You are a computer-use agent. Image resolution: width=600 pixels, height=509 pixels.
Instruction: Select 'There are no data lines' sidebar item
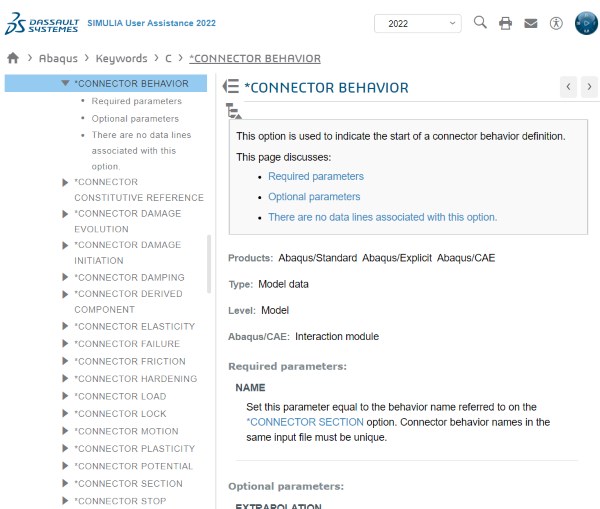point(141,150)
